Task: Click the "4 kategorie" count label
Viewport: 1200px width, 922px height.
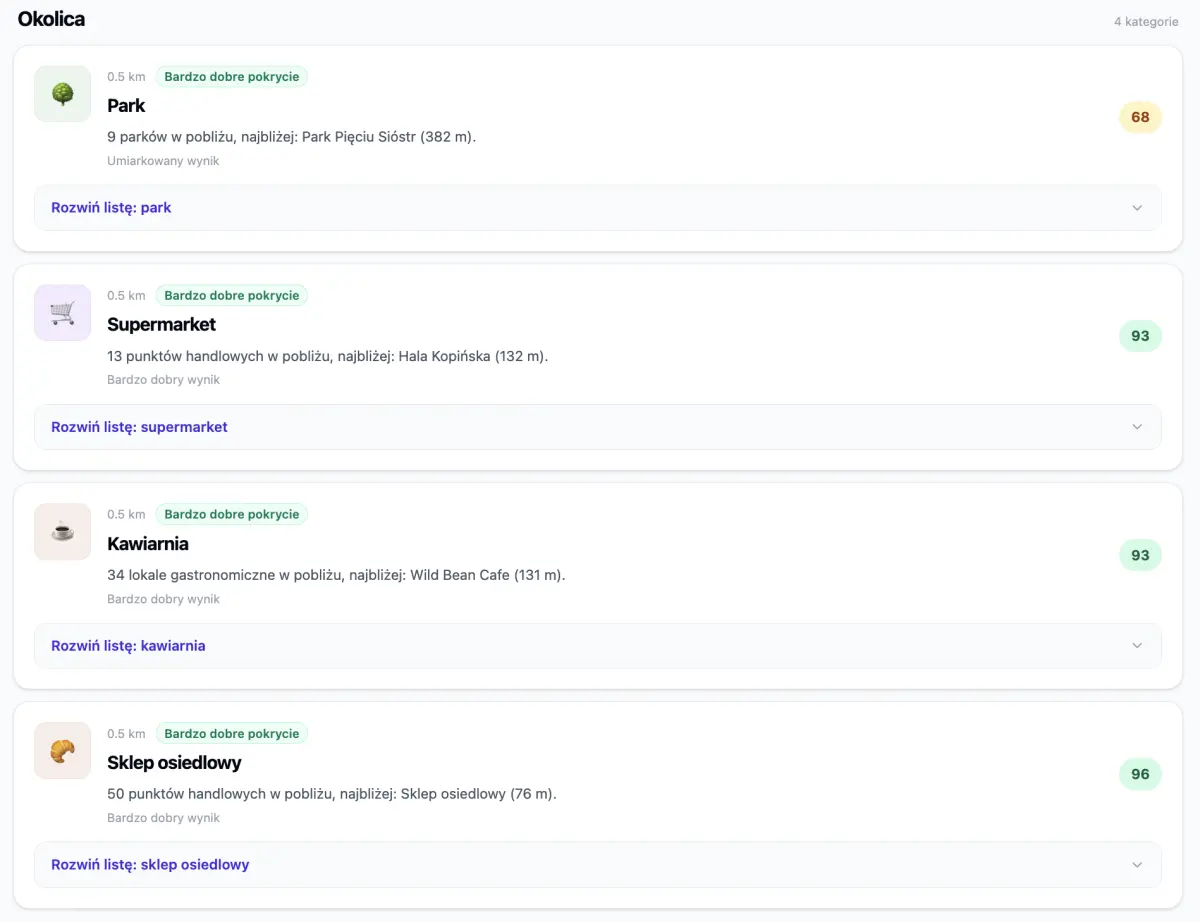Action: [1146, 22]
